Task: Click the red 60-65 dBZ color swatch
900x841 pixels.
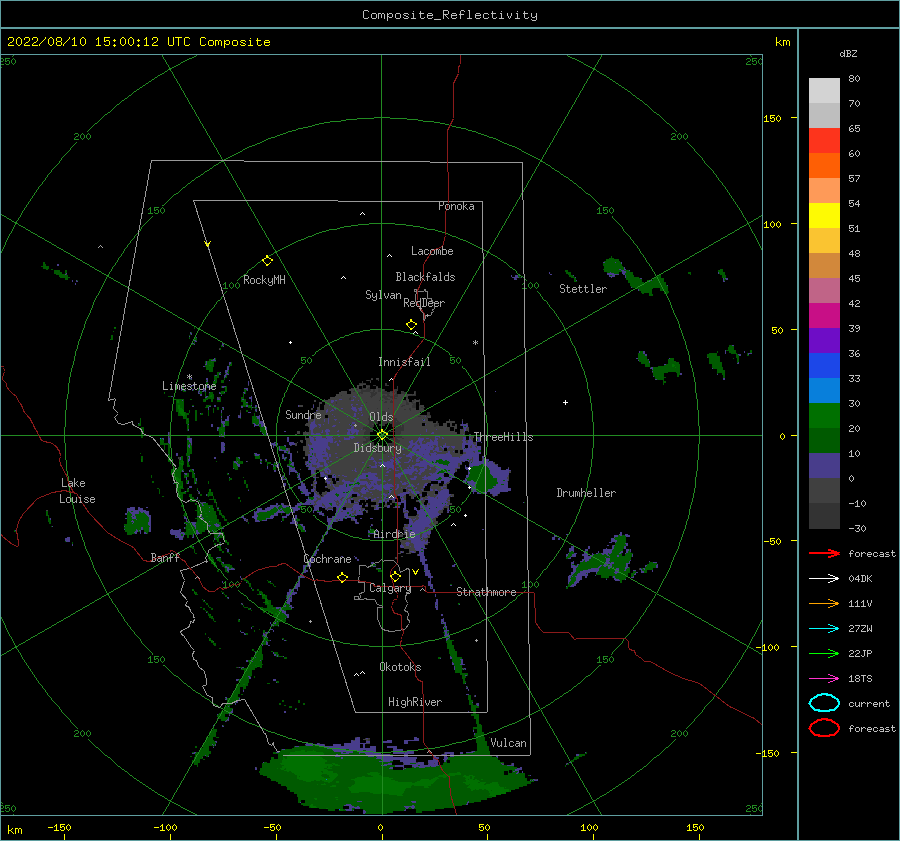Action: point(824,141)
